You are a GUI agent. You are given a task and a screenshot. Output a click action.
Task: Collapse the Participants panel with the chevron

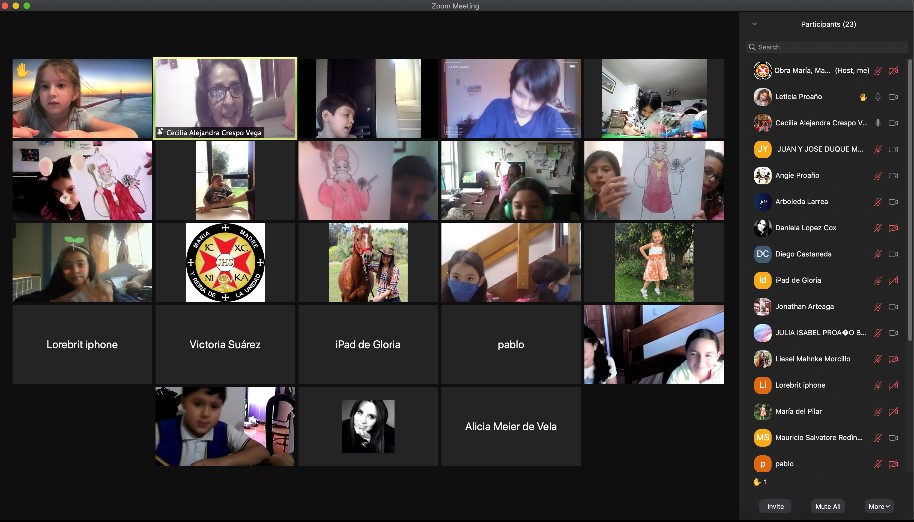[754, 24]
